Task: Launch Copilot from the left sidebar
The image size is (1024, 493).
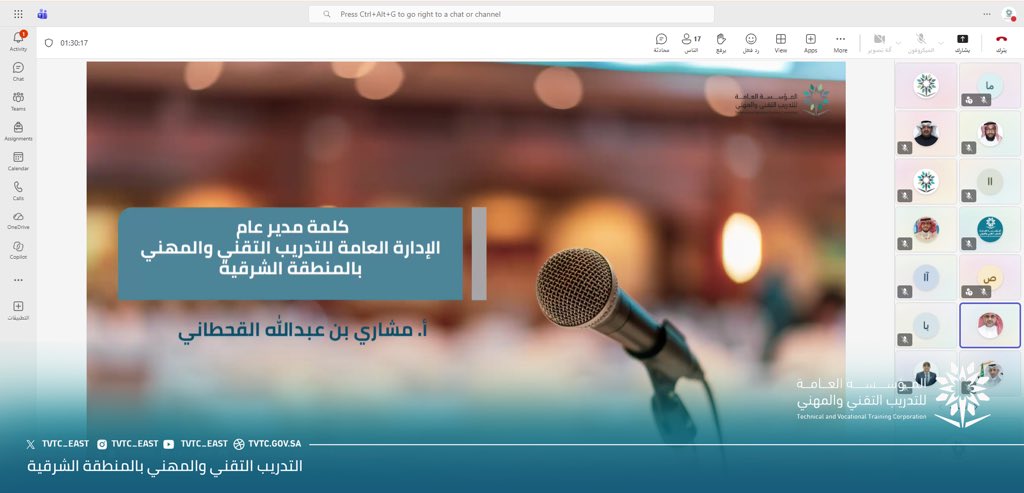Action: tap(18, 250)
